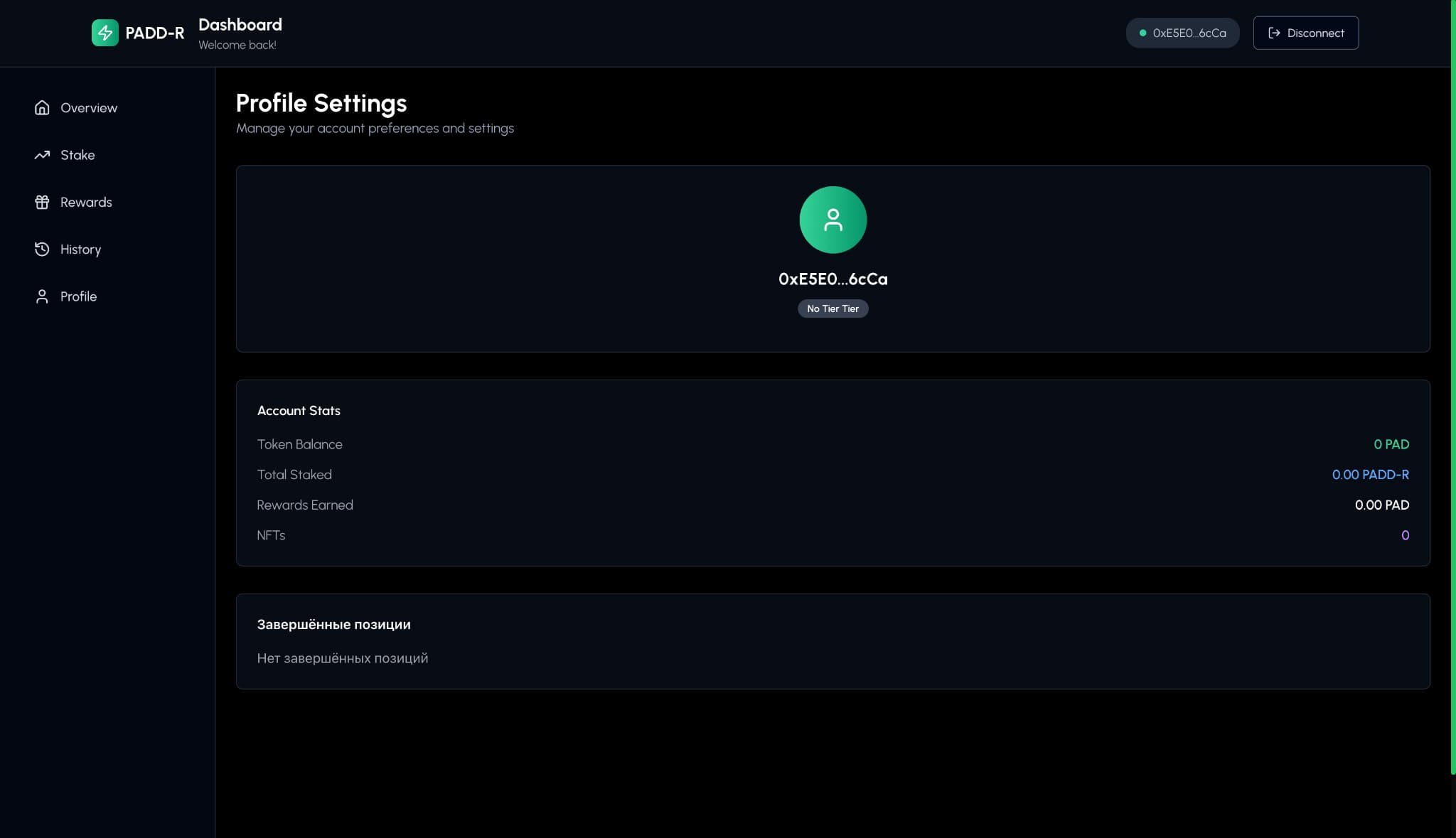
Task: Select the Profile person icon in sidebar
Action: click(42, 296)
